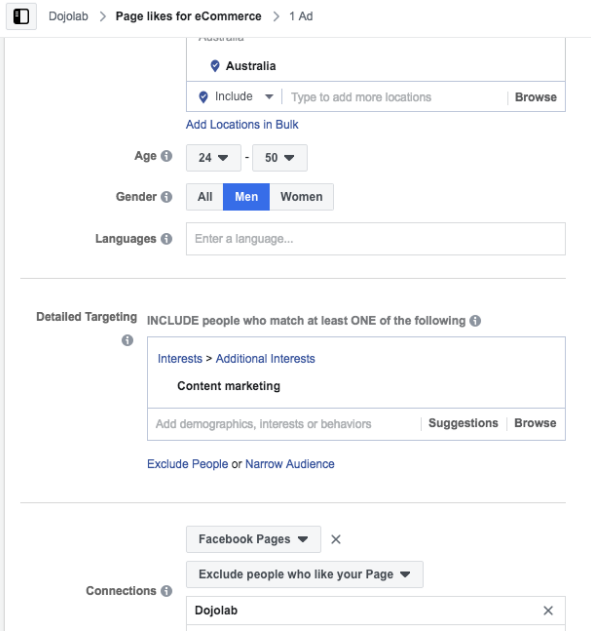This screenshot has width=591, height=638.
Task: Click the Connections info icon
Action: [166, 591]
